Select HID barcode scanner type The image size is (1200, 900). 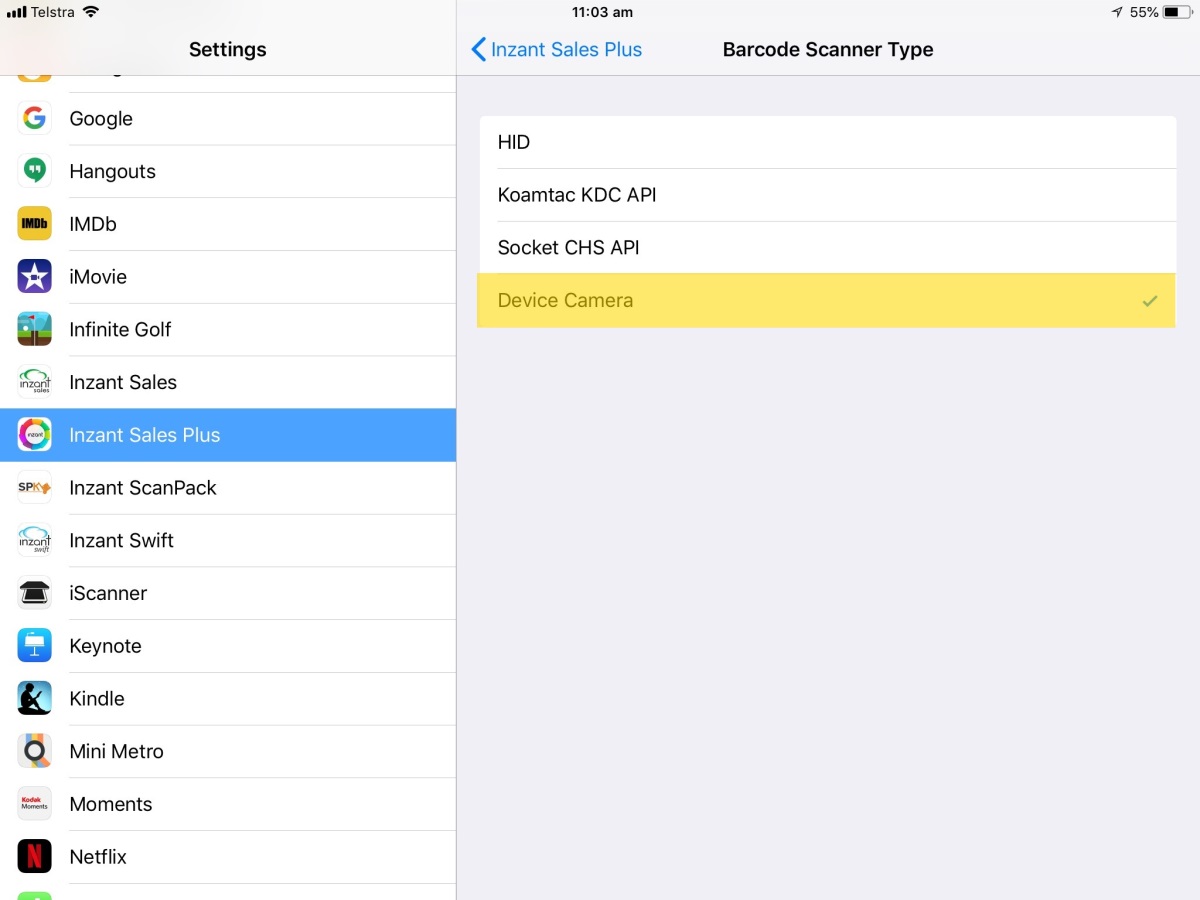click(x=827, y=142)
